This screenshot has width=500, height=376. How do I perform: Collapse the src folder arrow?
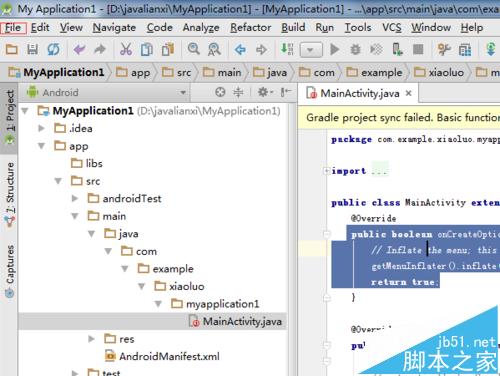58,181
